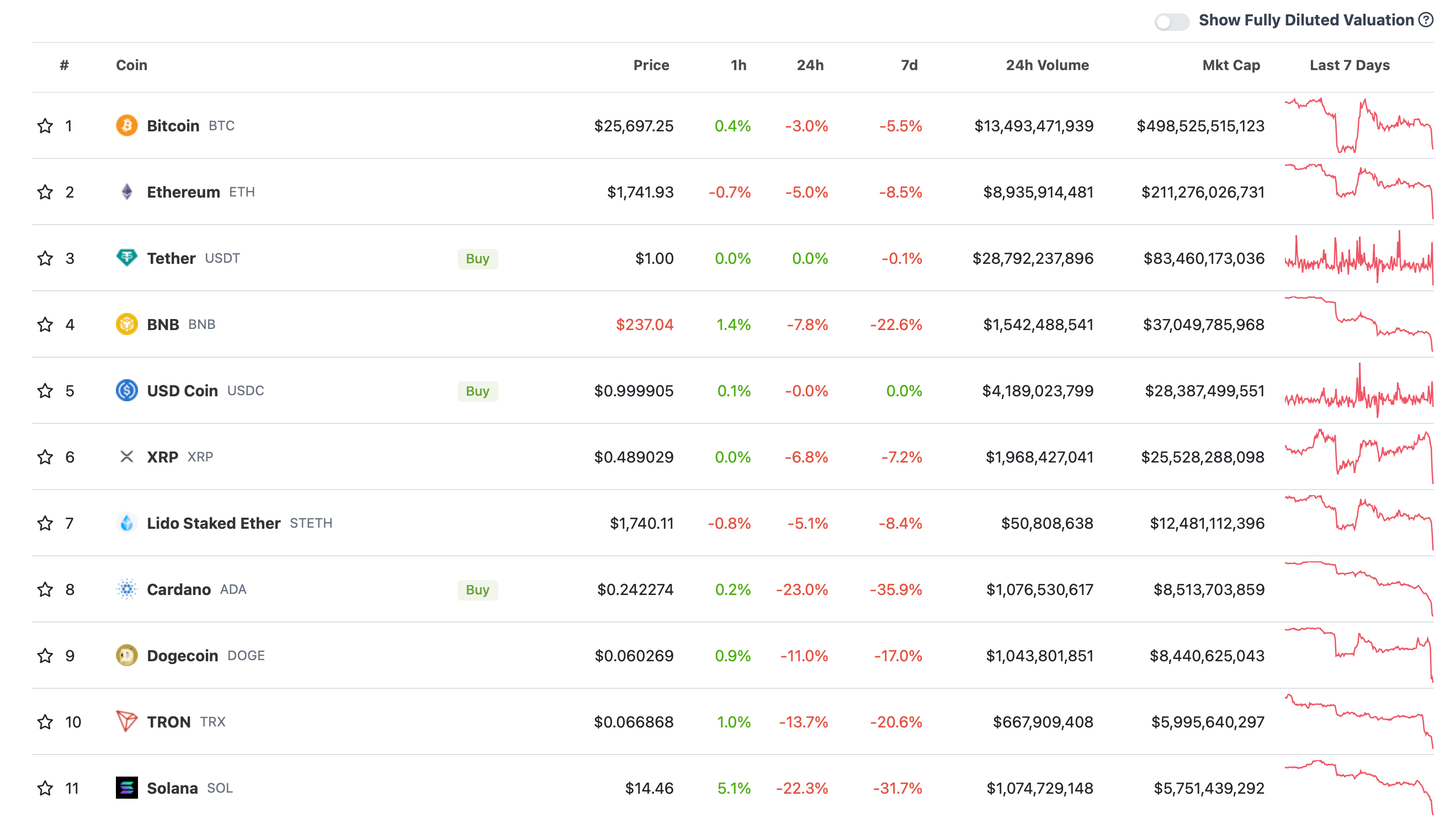The height and width of the screenshot is (818, 1456).
Task: Star Bitcoin as a favorite
Action: tap(45, 125)
